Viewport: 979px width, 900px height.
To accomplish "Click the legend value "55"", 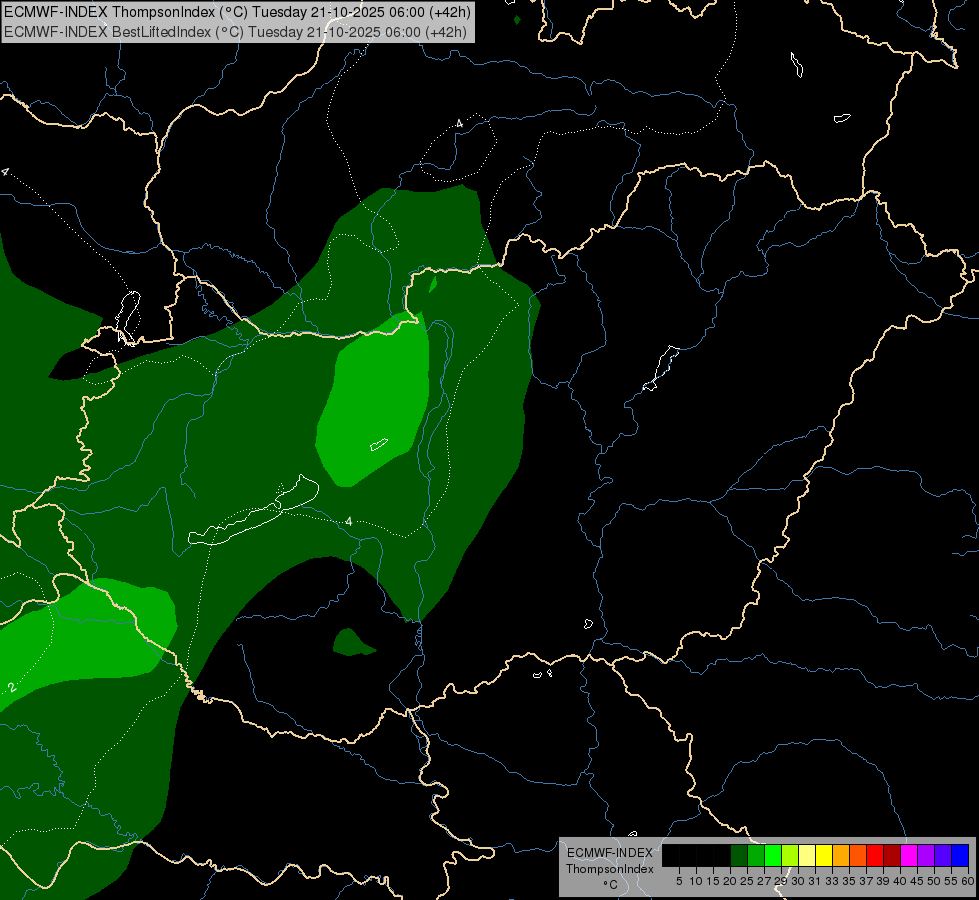I will point(952,881).
